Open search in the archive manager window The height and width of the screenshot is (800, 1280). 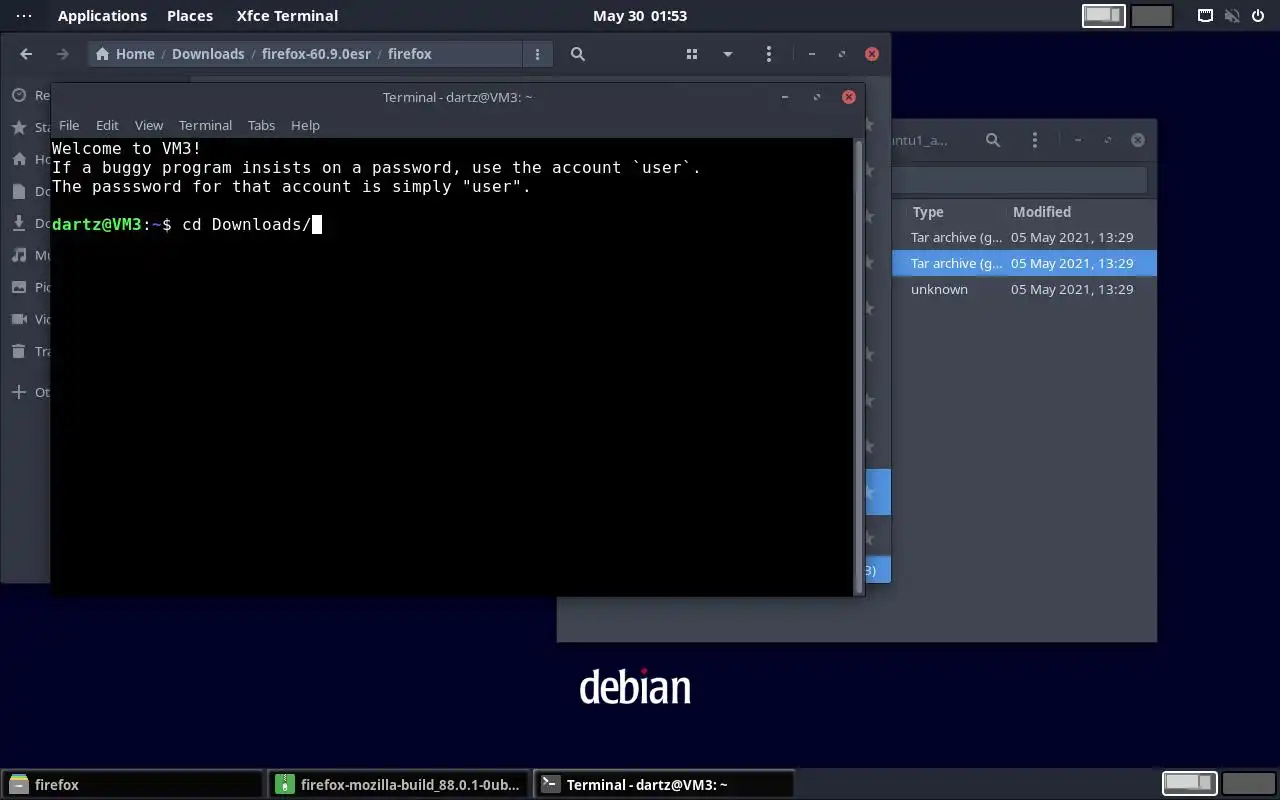[x=993, y=140]
